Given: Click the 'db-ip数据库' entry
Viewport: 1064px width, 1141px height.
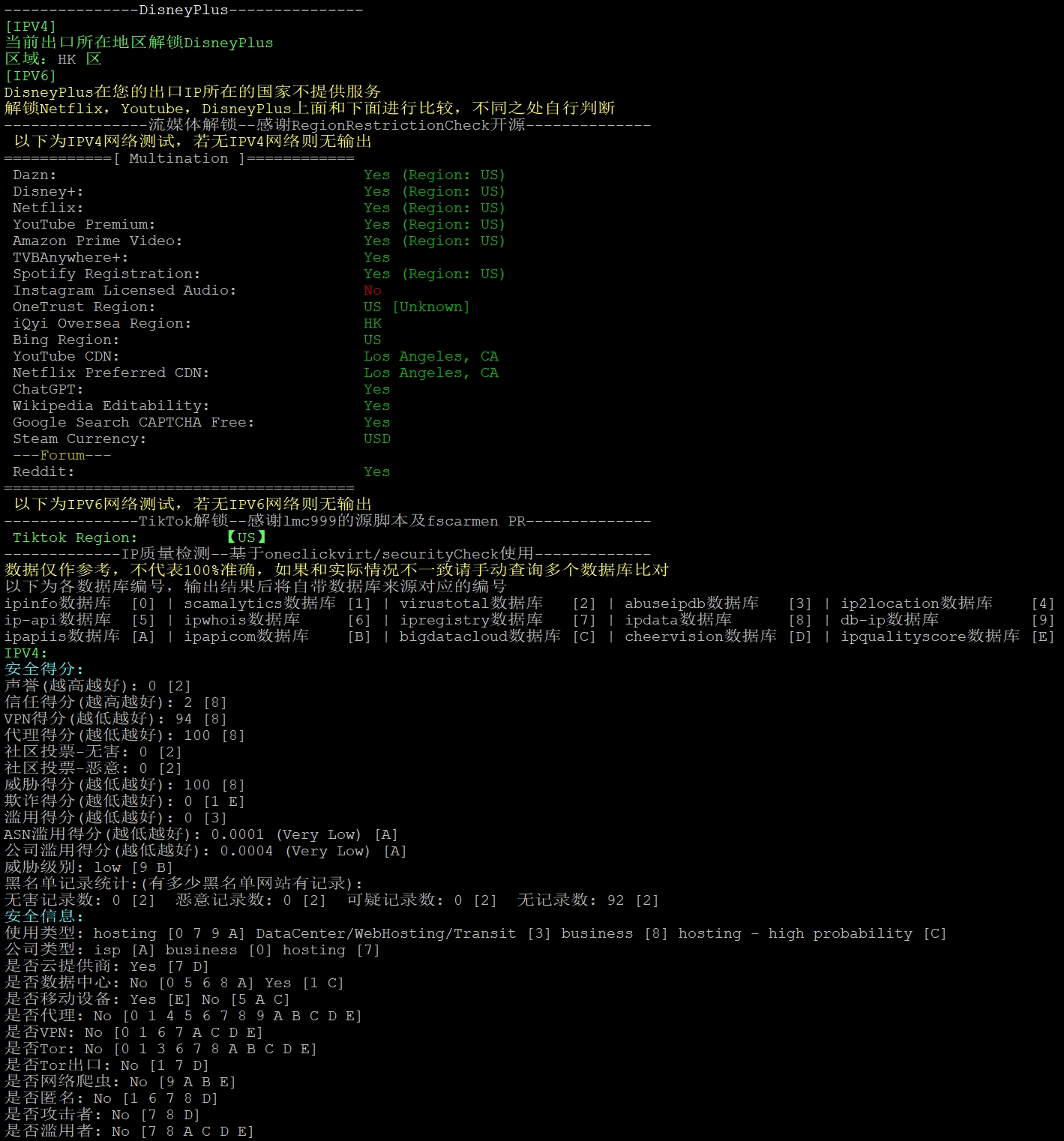Looking at the screenshot, I should pos(889,620).
